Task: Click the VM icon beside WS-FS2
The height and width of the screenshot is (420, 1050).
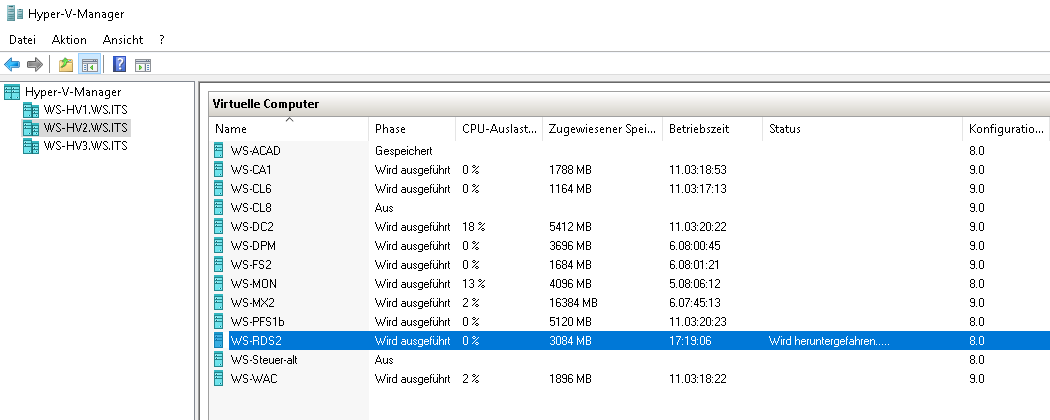Action: (x=218, y=265)
